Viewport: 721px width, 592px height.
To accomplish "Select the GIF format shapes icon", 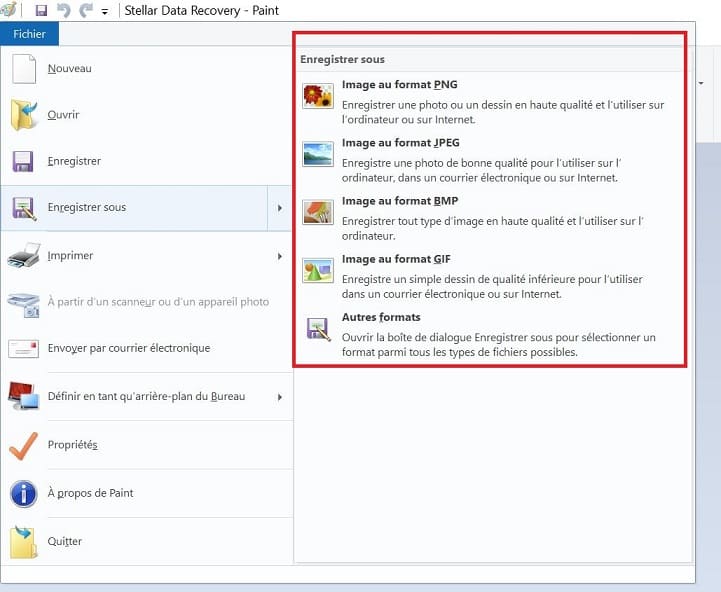I will pos(318,270).
